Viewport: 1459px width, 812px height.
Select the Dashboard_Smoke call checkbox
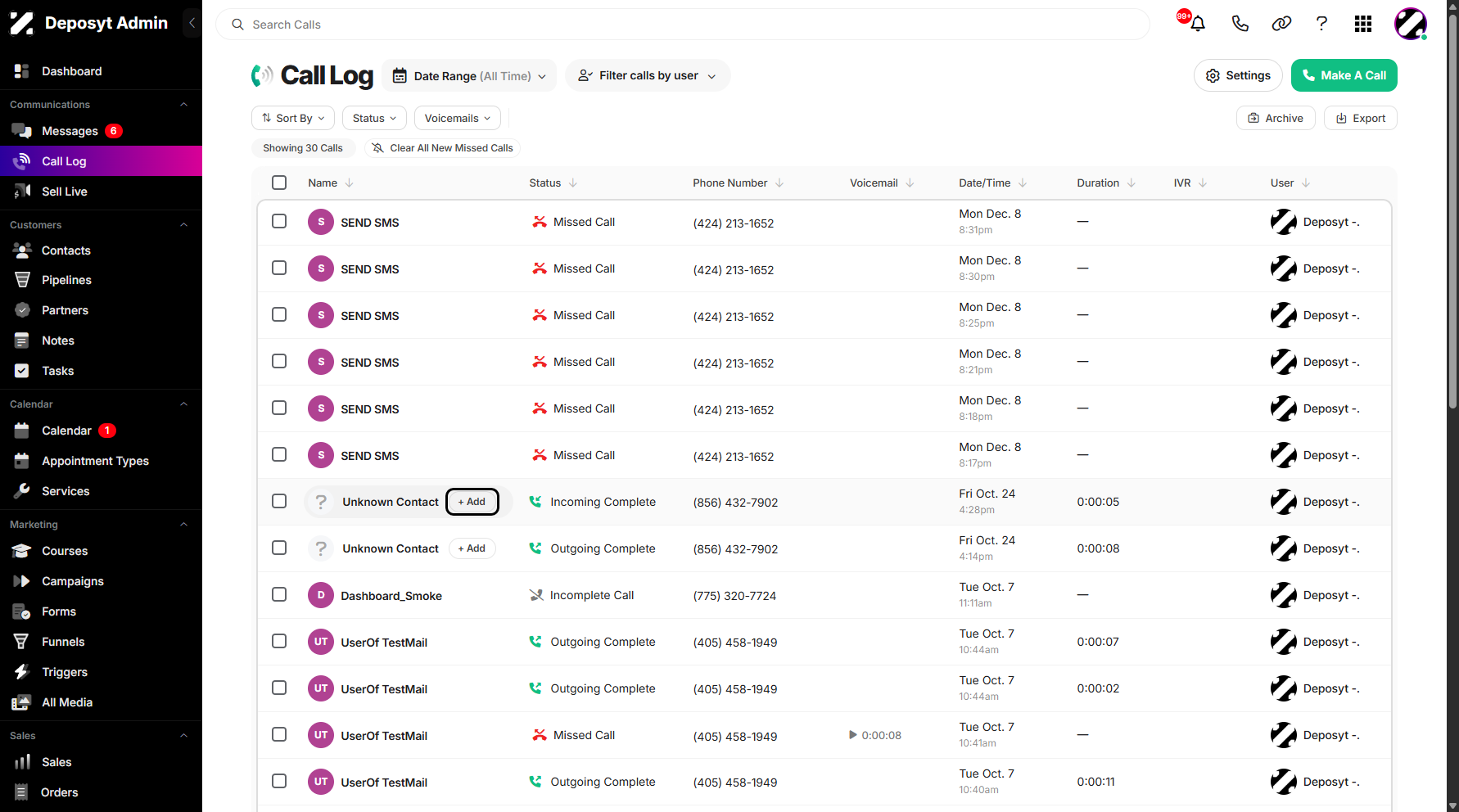(x=279, y=594)
